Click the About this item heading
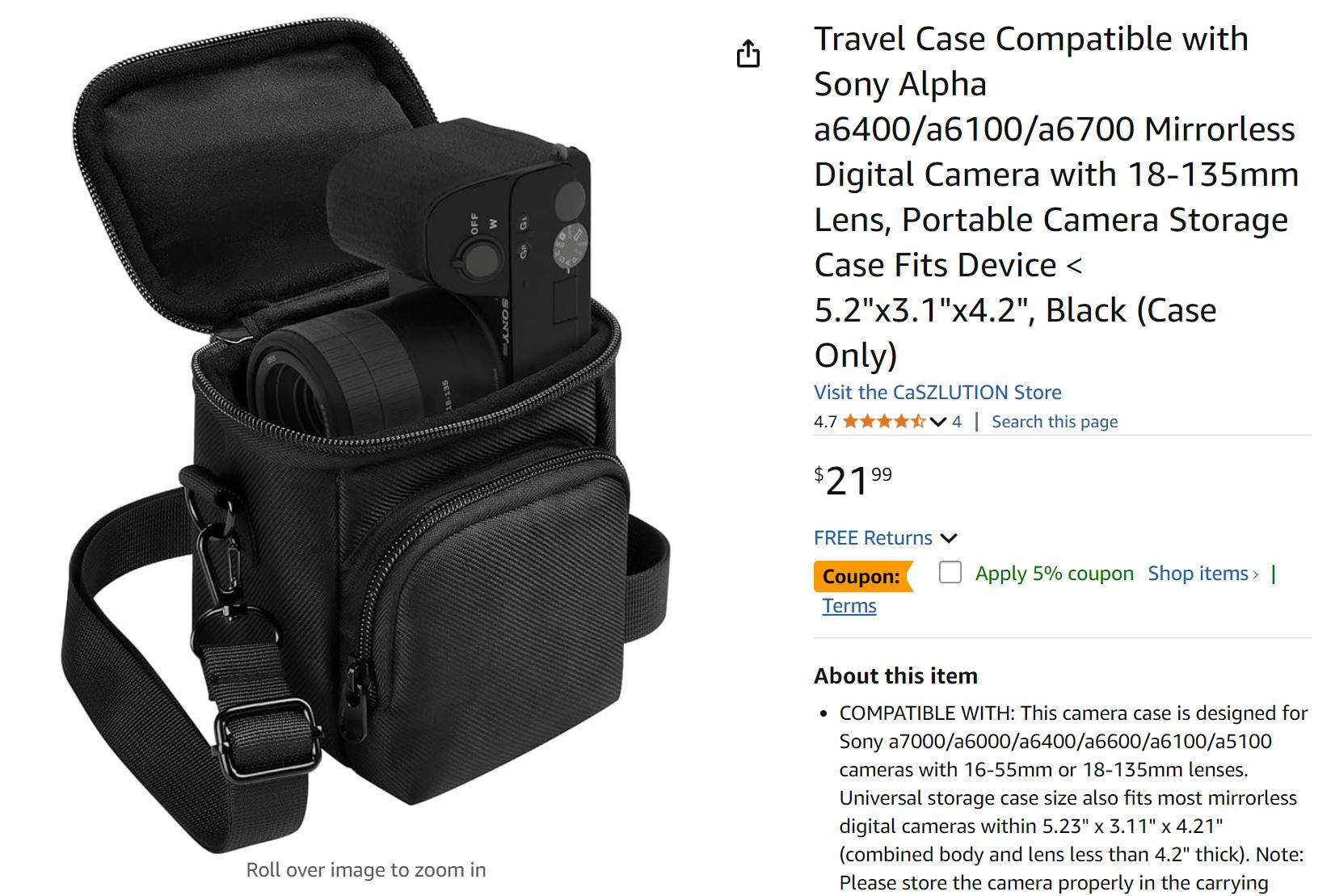 [895, 675]
